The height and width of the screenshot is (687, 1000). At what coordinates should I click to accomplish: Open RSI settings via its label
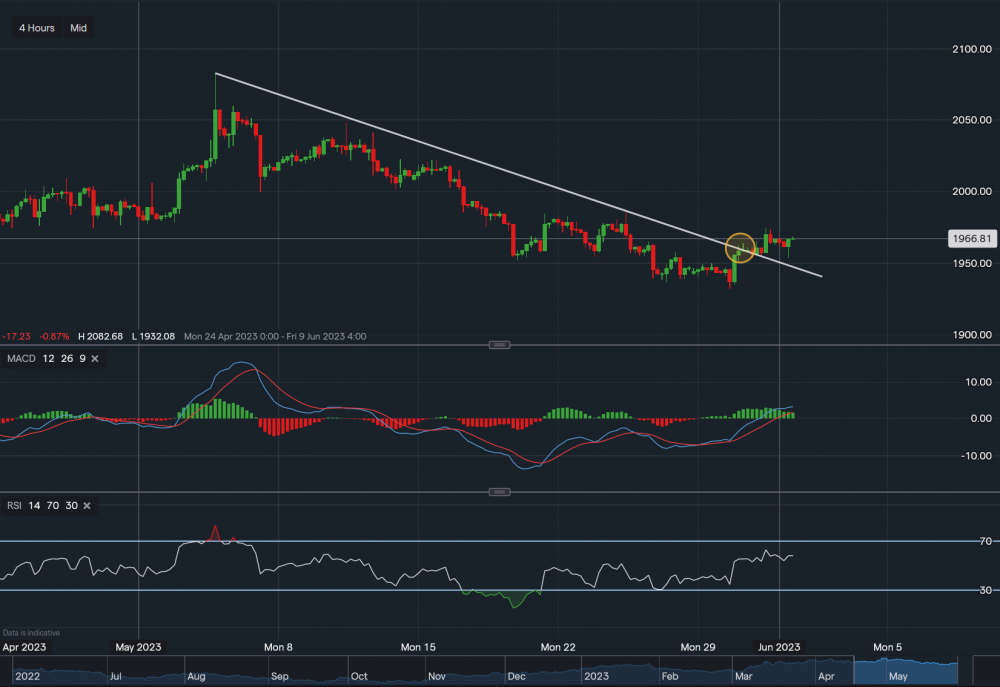[15, 506]
